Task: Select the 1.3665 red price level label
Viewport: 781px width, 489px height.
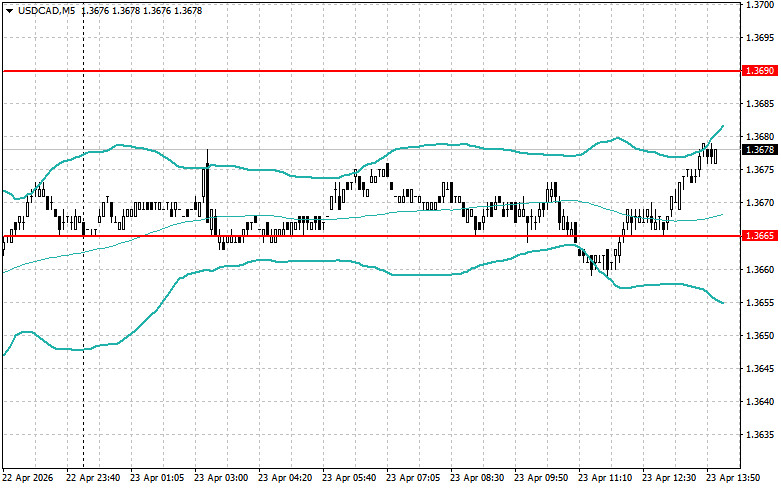Action: point(760,236)
